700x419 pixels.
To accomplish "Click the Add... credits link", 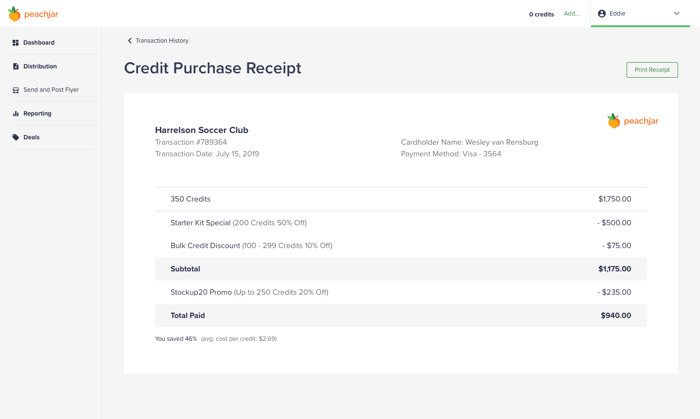I will pyautogui.click(x=571, y=14).
